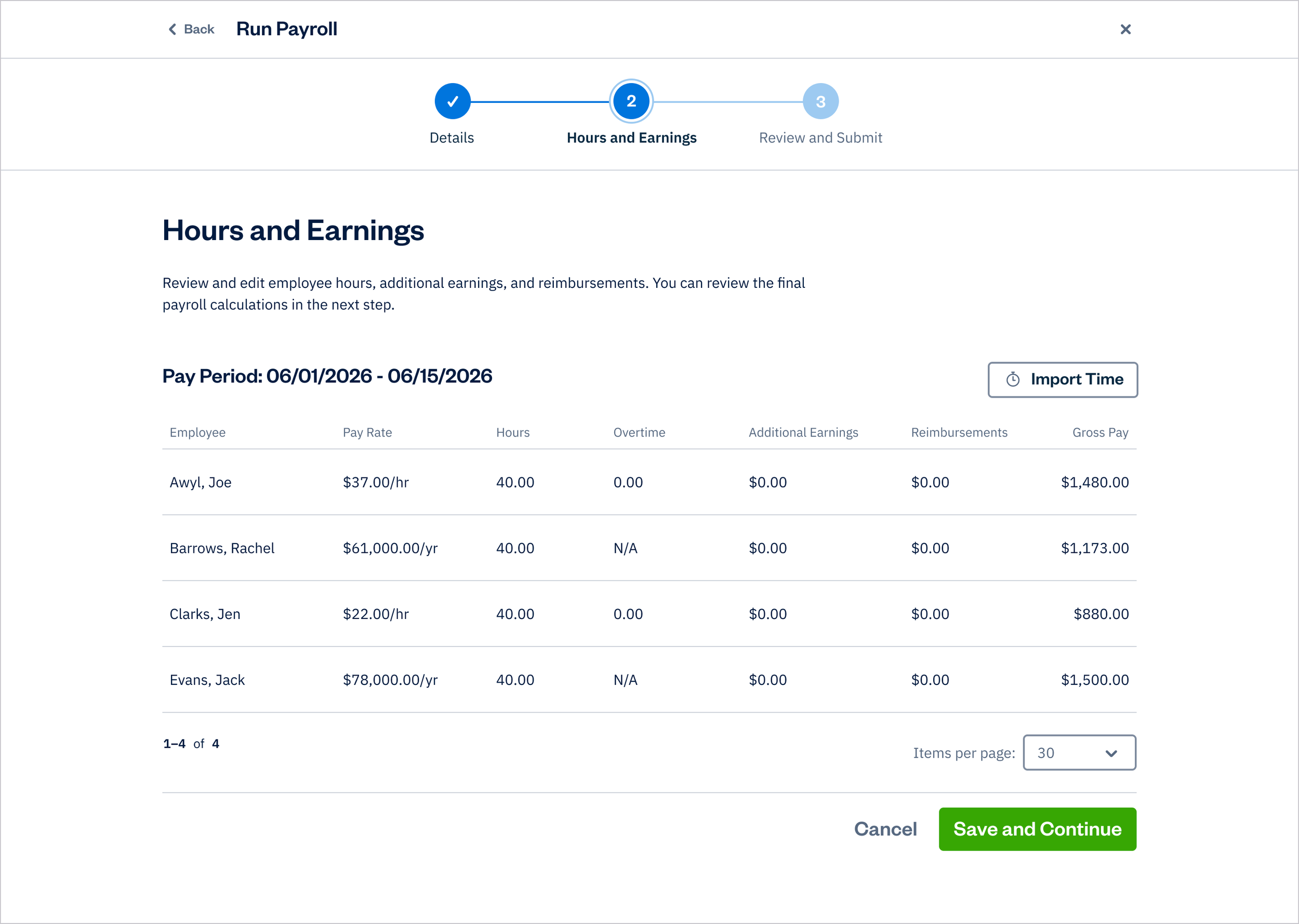
Task: Click the Reimbursements column header
Action: [959, 432]
